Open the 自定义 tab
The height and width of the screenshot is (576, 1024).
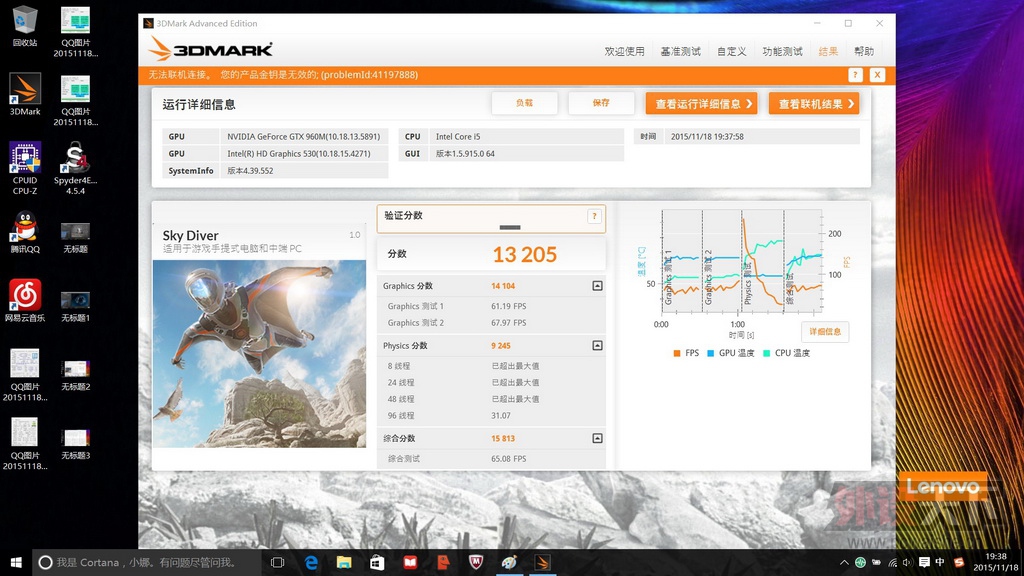731,51
